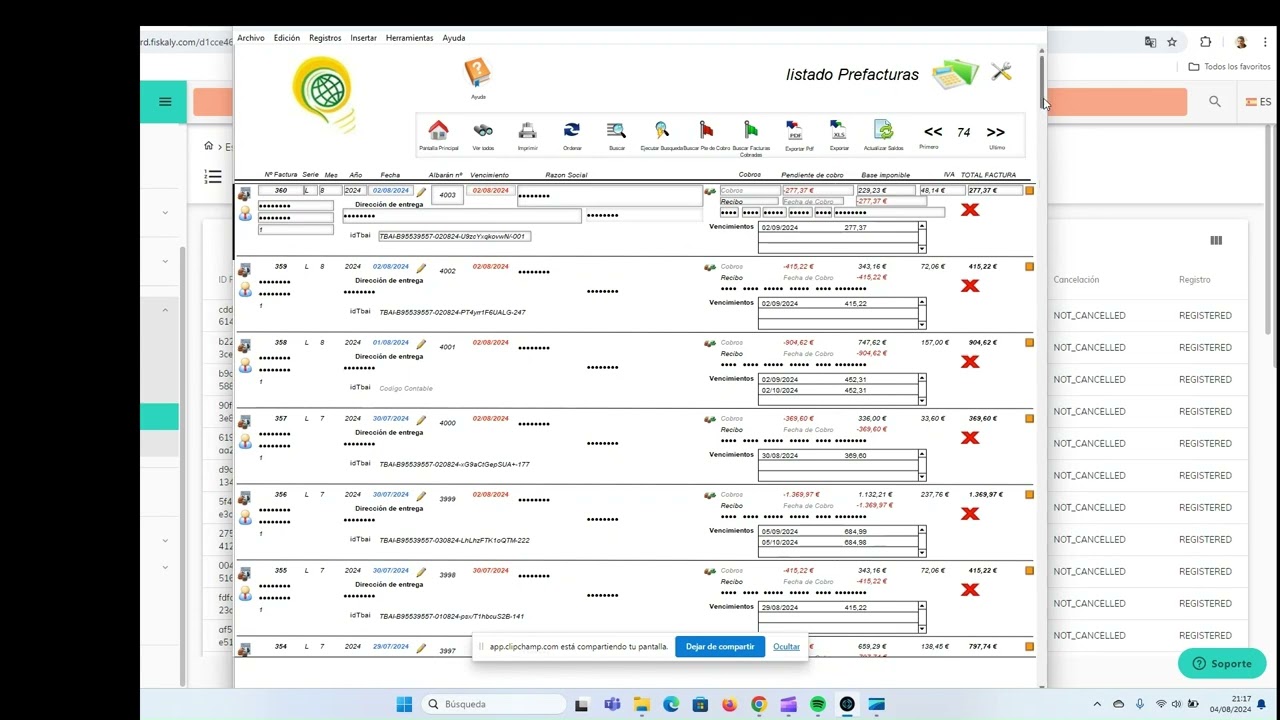Click the Buscar magnifier icon

click(x=617, y=131)
